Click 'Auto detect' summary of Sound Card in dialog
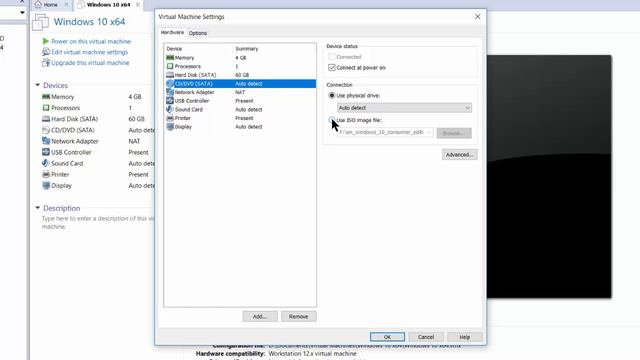The height and width of the screenshot is (360, 640). pyautogui.click(x=249, y=109)
